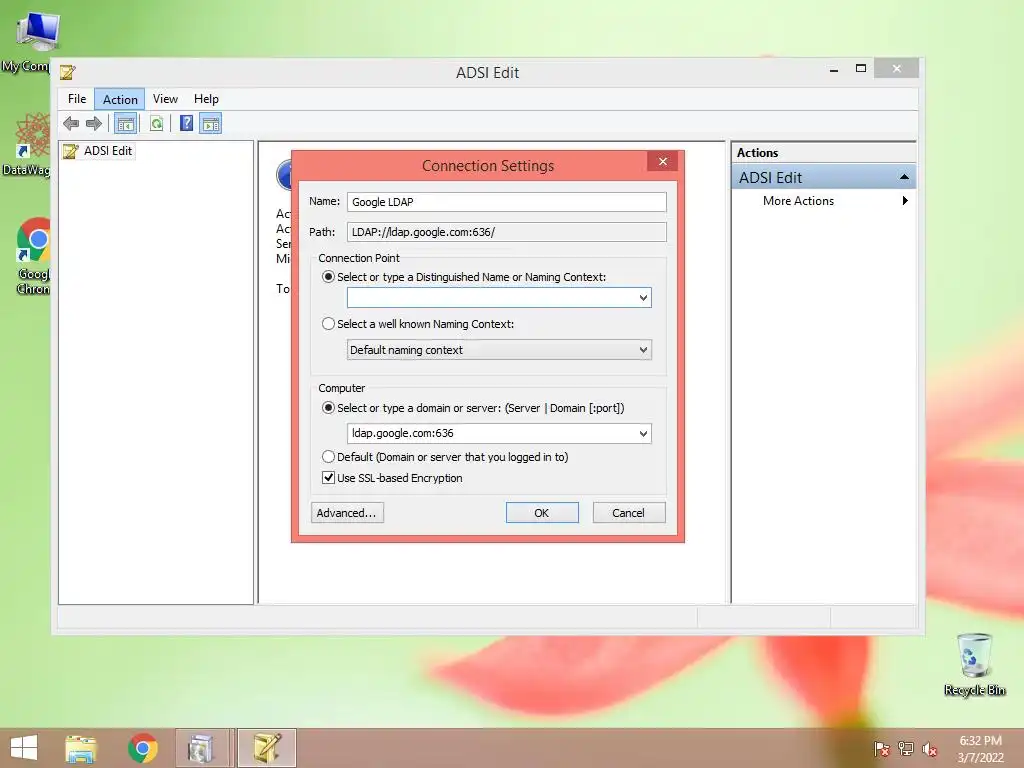1024x768 pixels.
Task: Expand the More Actions submenu arrow
Action: coord(904,200)
